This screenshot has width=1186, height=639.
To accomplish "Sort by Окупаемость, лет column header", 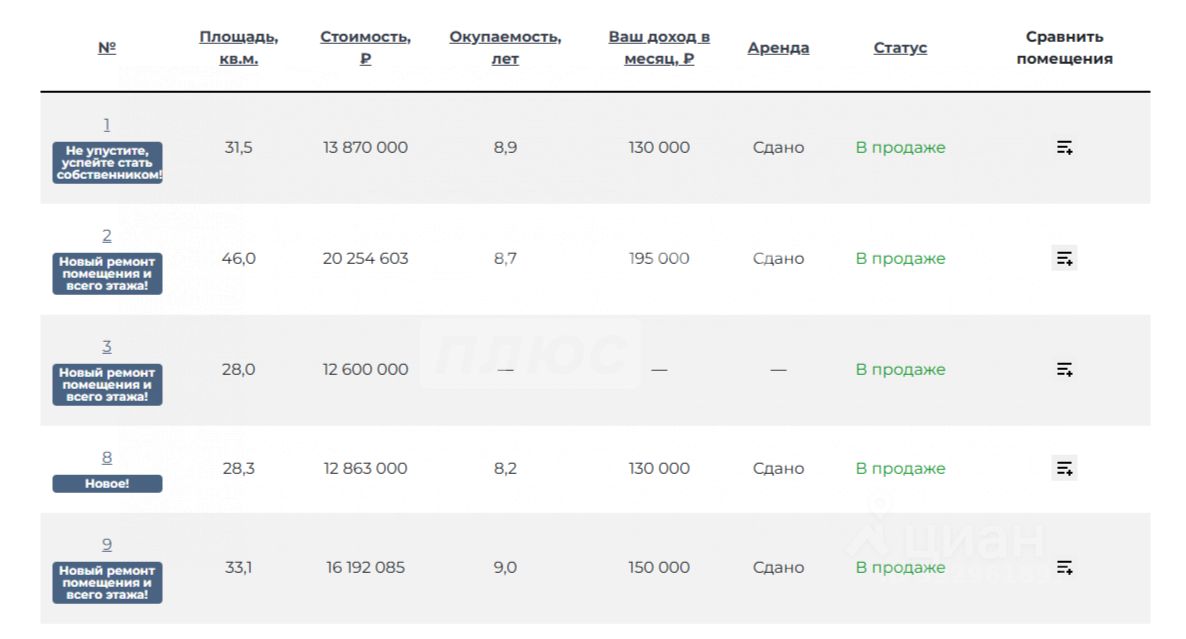I will [505, 48].
